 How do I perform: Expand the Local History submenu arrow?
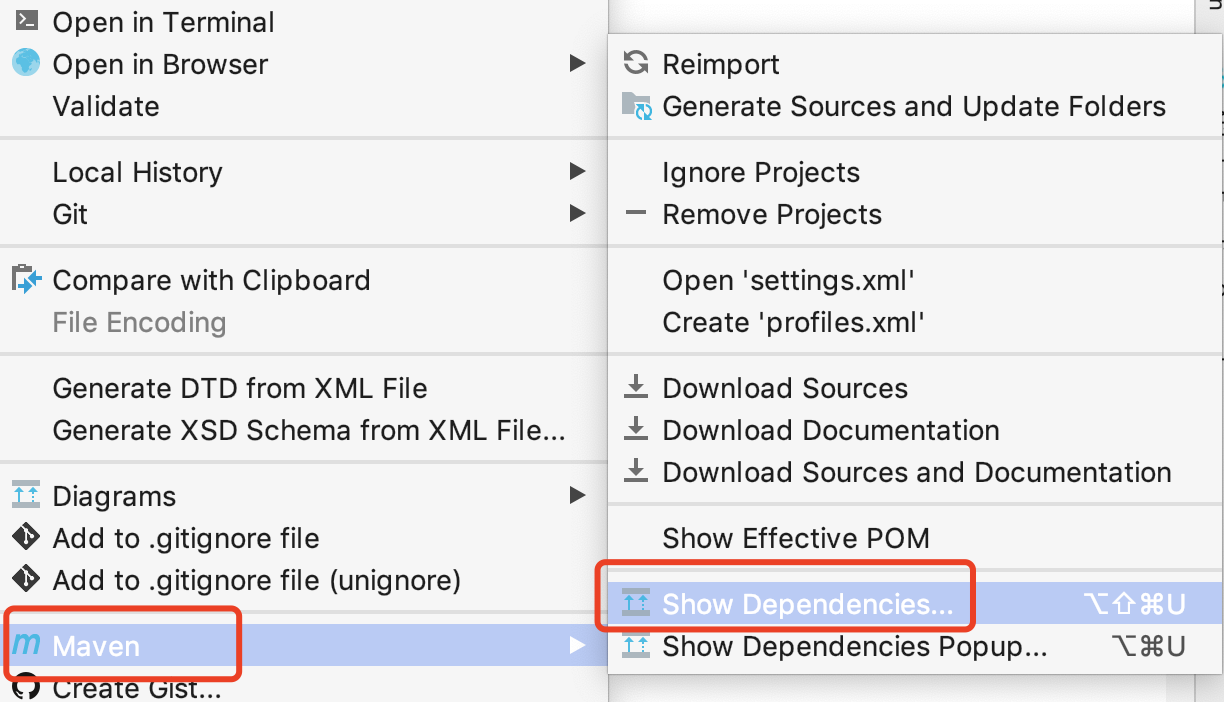(579, 171)
